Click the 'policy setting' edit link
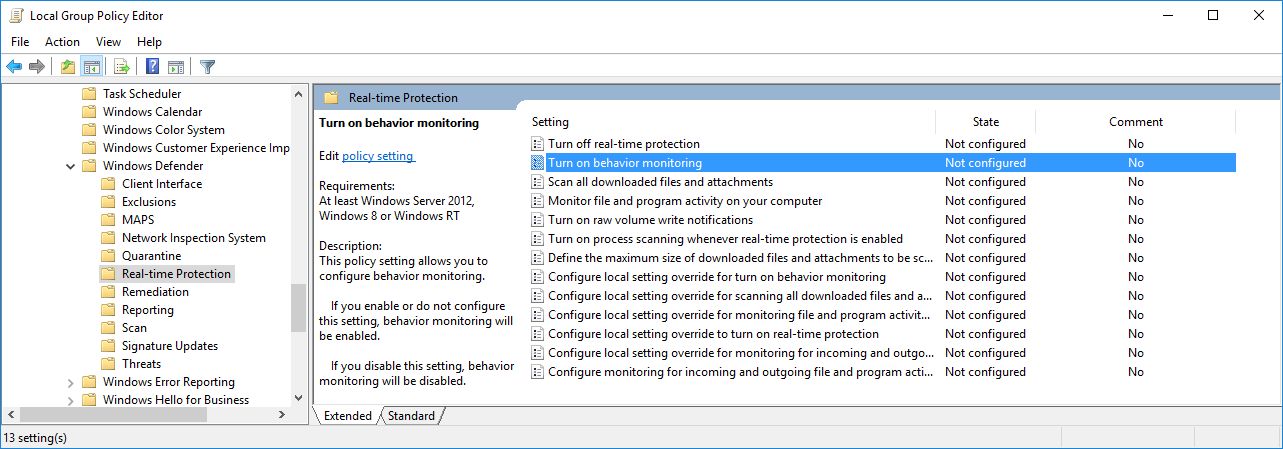This screenshot has width=1283, height=449. tap(377, 156)
